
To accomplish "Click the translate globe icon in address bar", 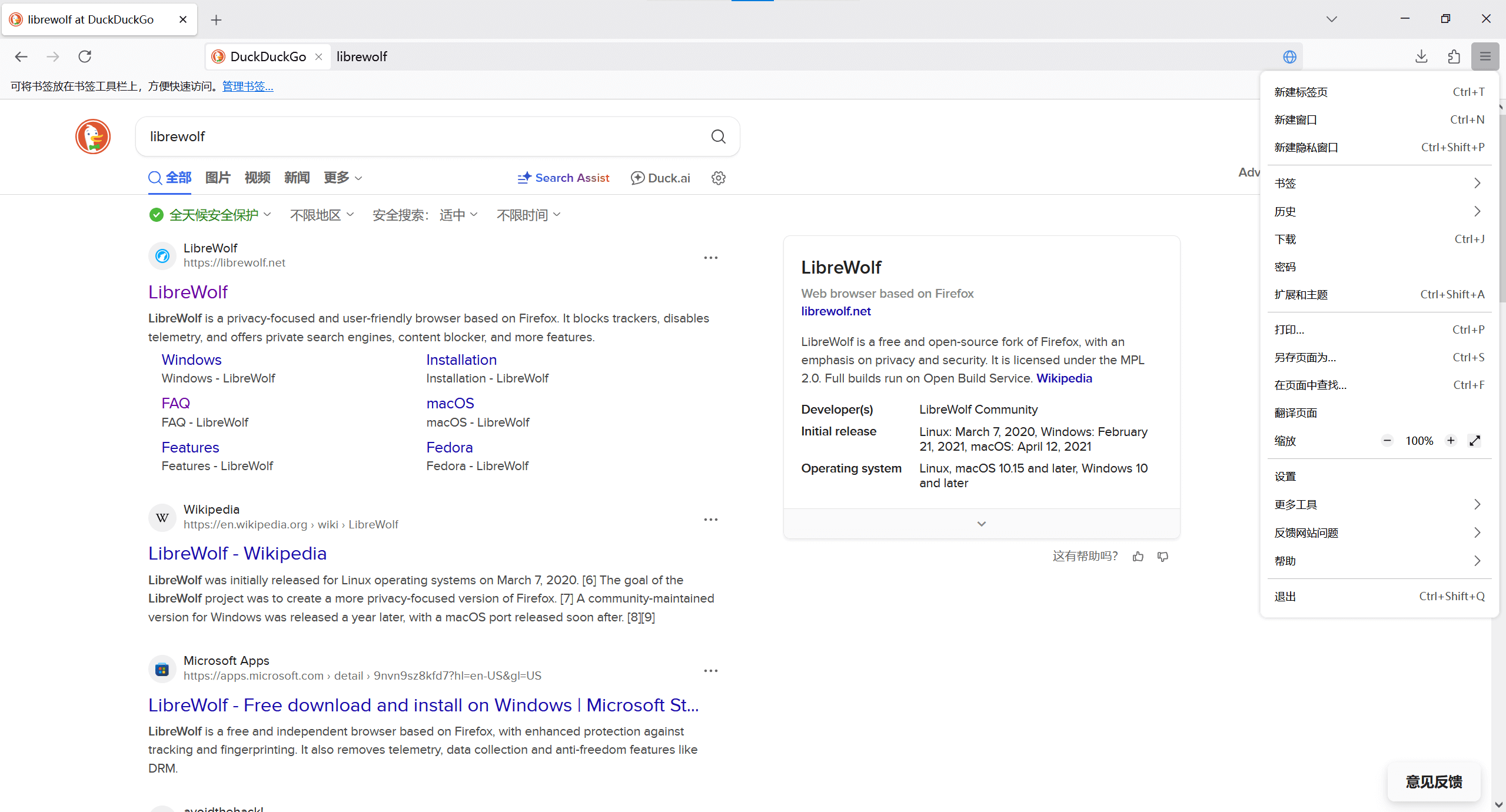I will click(1289, 56).
